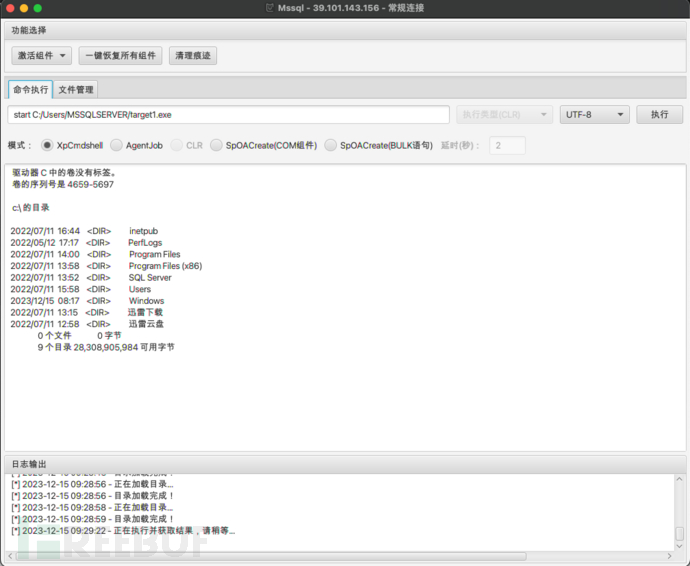Expand the UTF-8 encoding dropdown
The height and width of the screenshot is (566, 690).
pyautogui.click(x=594, y=115)
